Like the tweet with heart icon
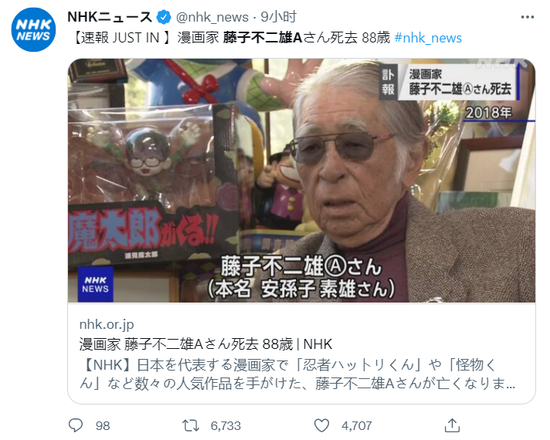Viewport: 550px width, 440px height. pyautogui.click(x=321, y=425)
